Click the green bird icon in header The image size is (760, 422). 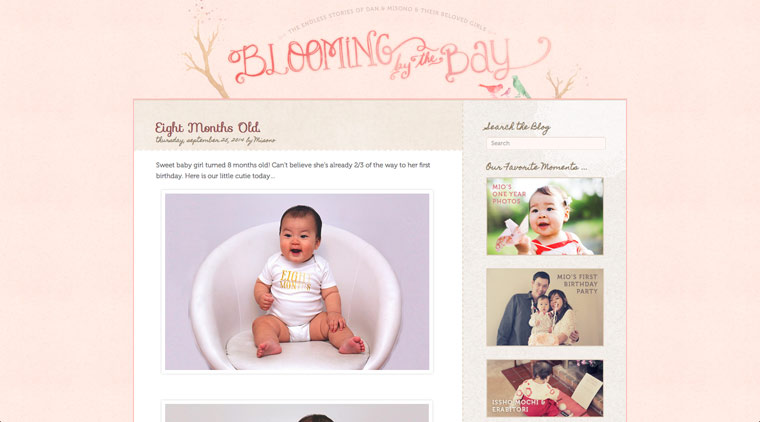tap(520, 86)
